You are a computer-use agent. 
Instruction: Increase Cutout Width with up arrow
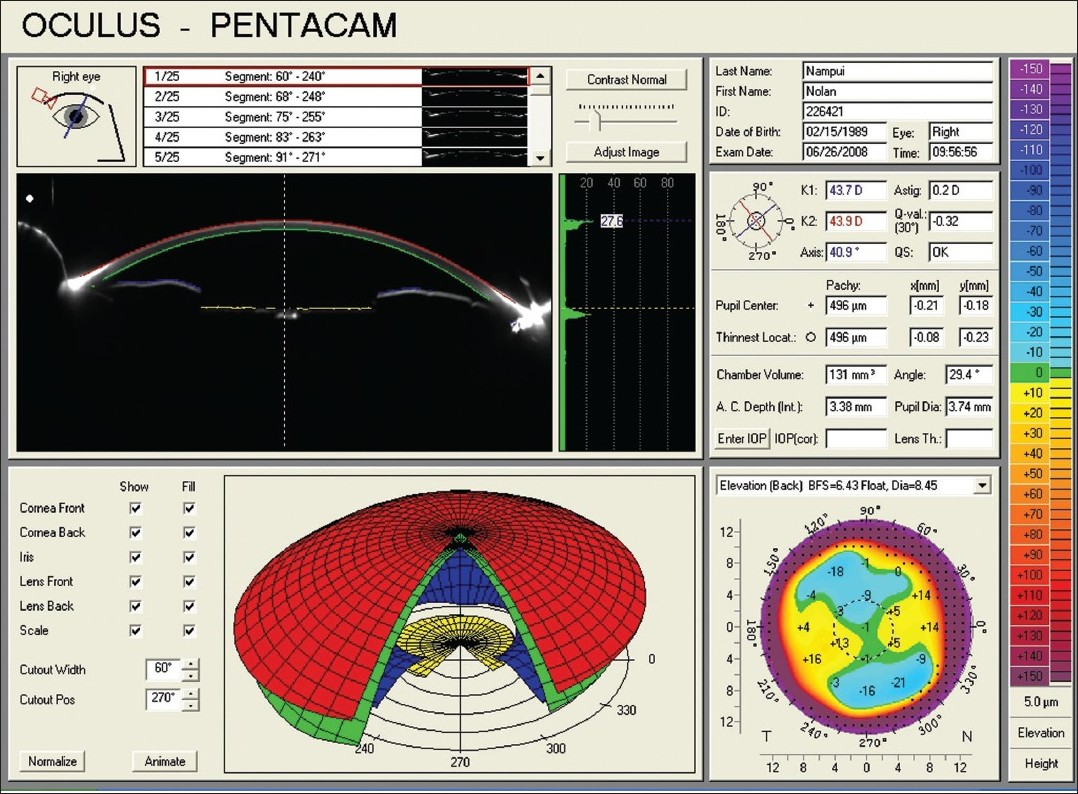click(x=192, y=664)
